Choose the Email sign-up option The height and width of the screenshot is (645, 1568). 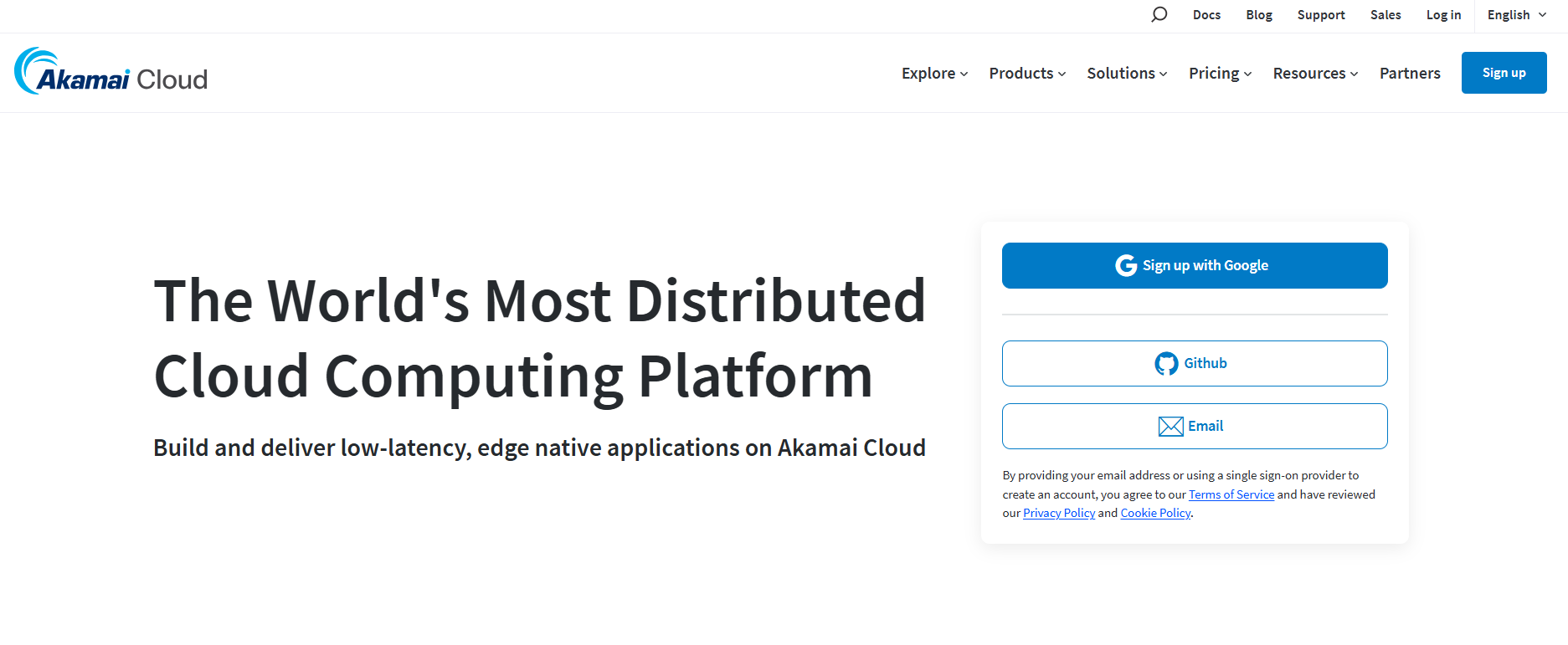tap(1195, 426)
